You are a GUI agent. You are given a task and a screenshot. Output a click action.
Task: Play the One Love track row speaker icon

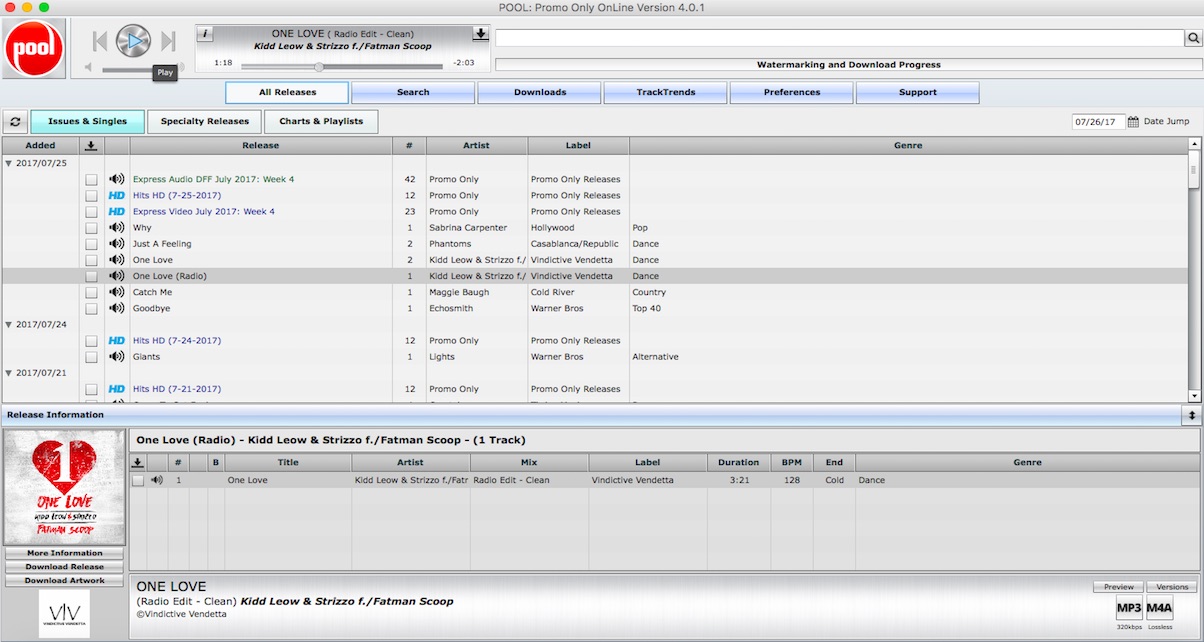pos(157,481)
